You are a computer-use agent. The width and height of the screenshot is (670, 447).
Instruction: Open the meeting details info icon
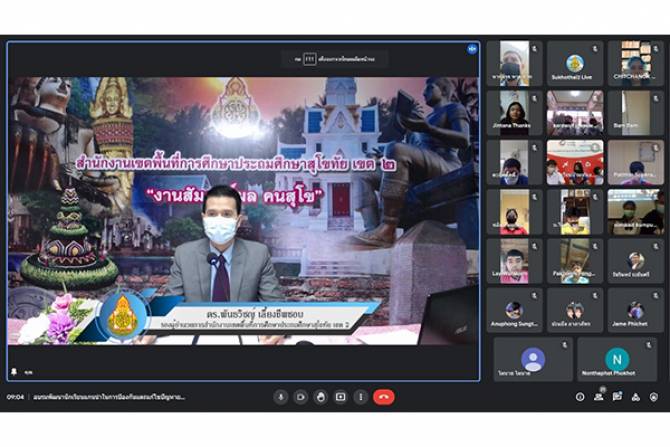click(580, 397)
